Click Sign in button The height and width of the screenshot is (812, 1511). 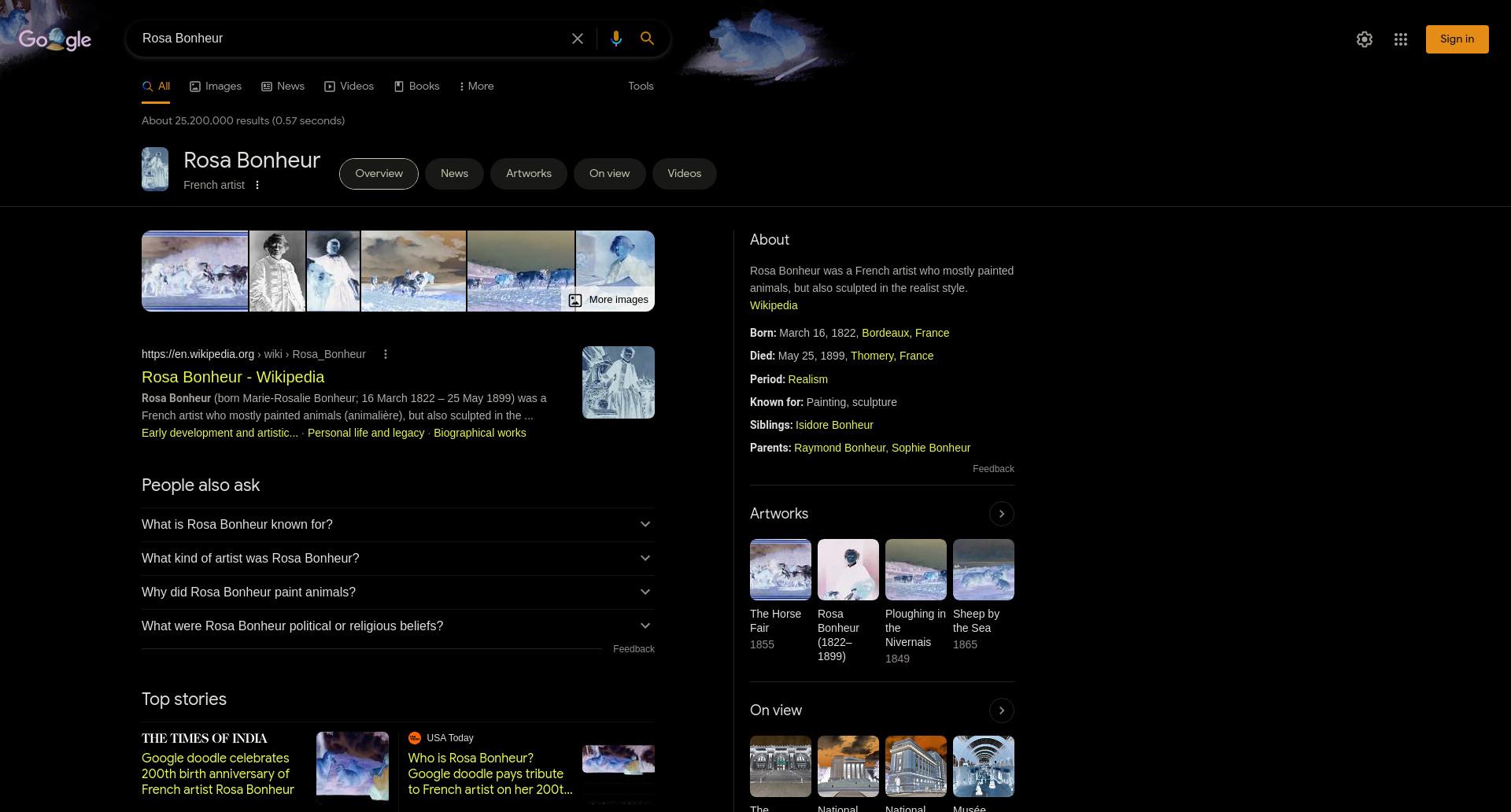point(1457,39)
